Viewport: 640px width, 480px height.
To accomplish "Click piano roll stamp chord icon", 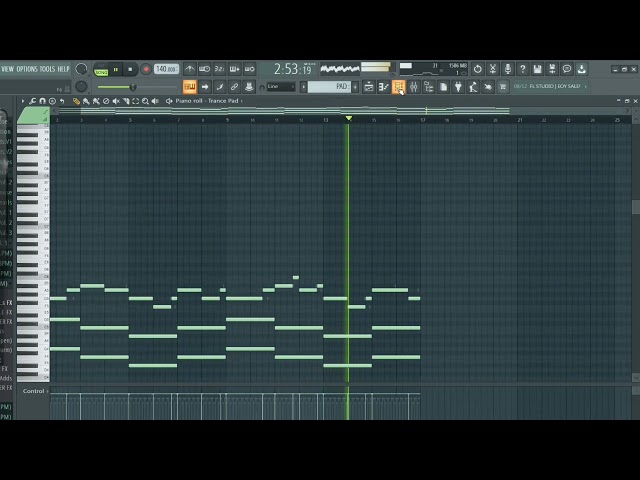I will pyautogui.click(x=52, y=101).
